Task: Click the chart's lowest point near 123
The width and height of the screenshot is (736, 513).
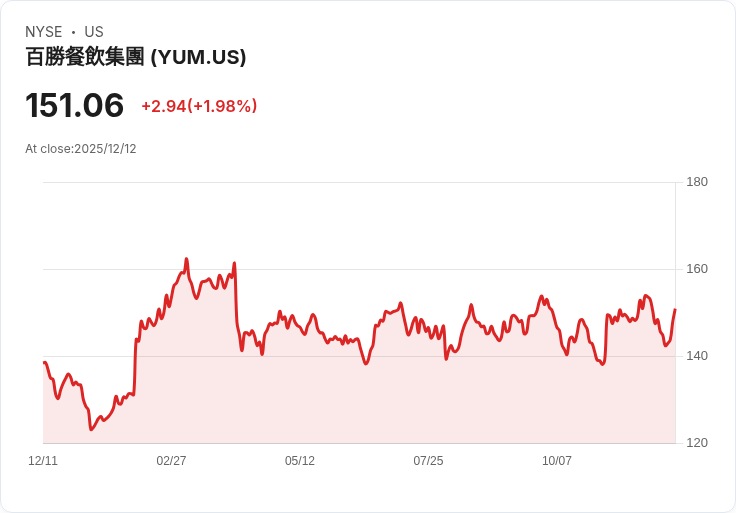Action: click(91, 429)
